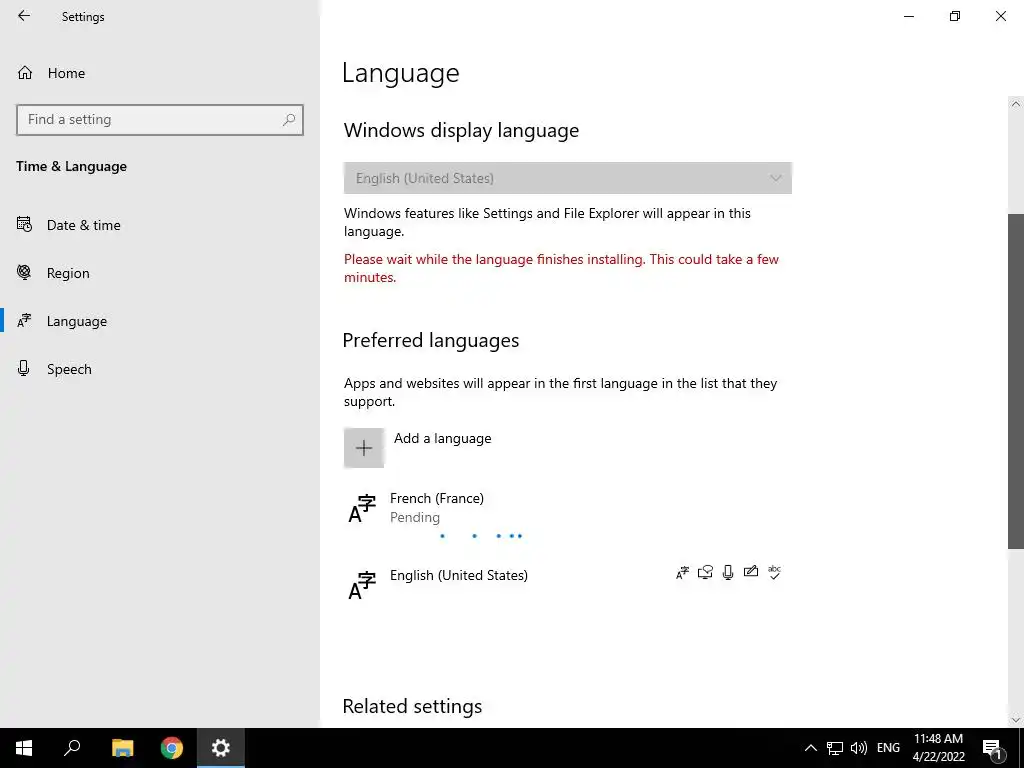The width and height of the screenshot is (1024, 768).
Task: Close the Settings window
Action: tap(1000, 16)
